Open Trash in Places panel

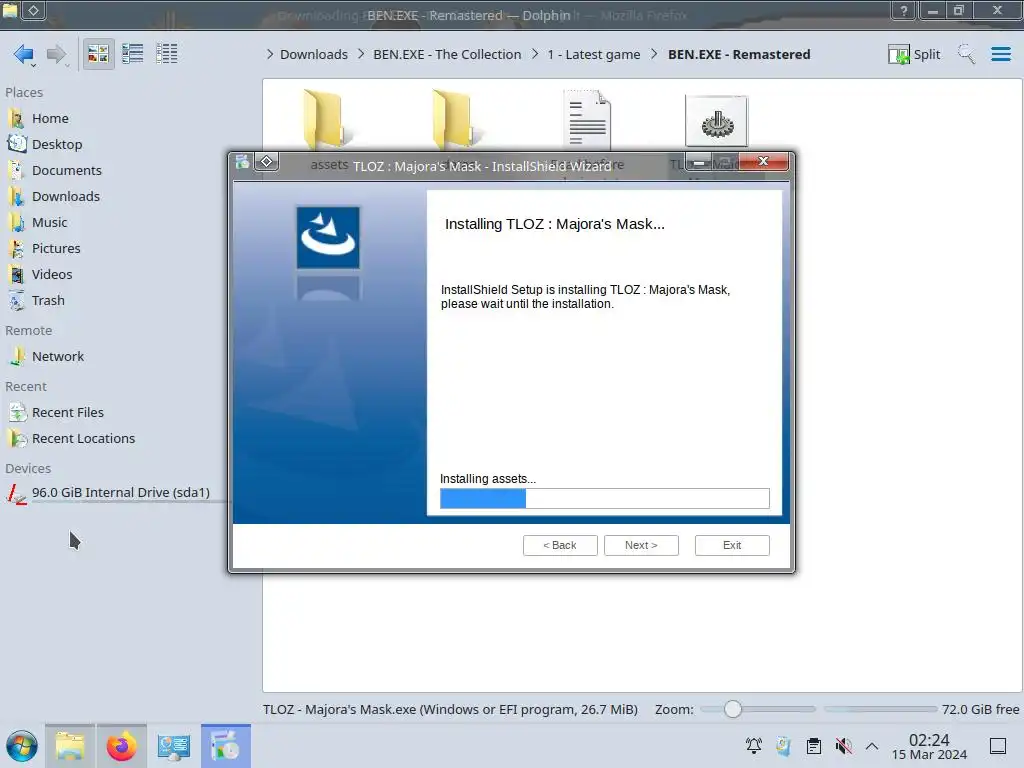coord(48,301)
